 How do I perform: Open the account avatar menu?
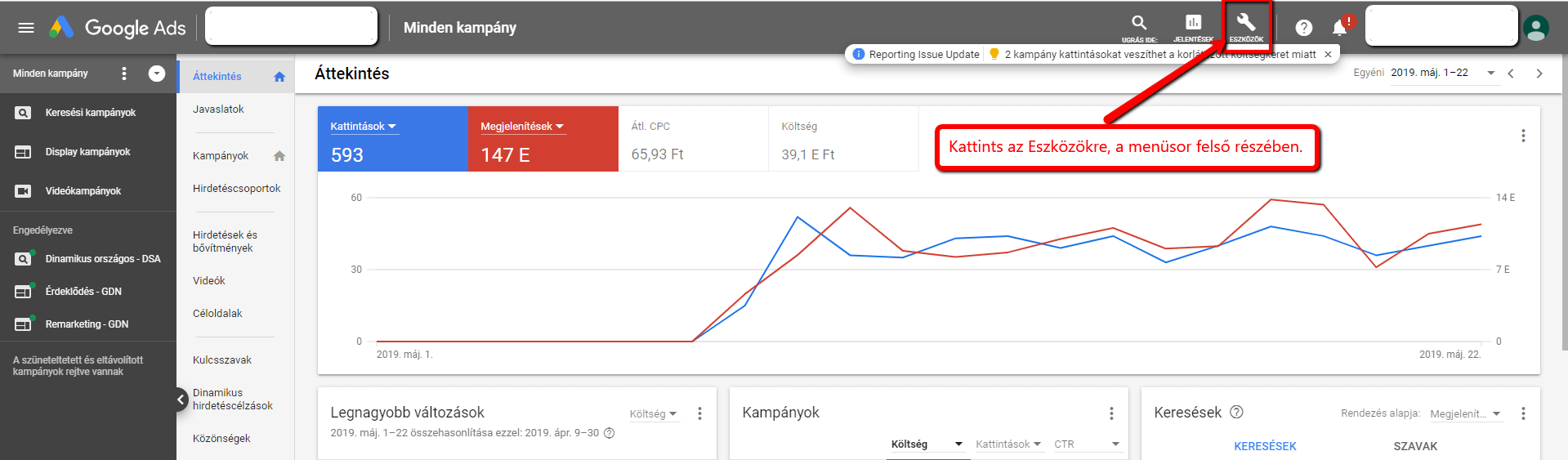(1536, 29)
